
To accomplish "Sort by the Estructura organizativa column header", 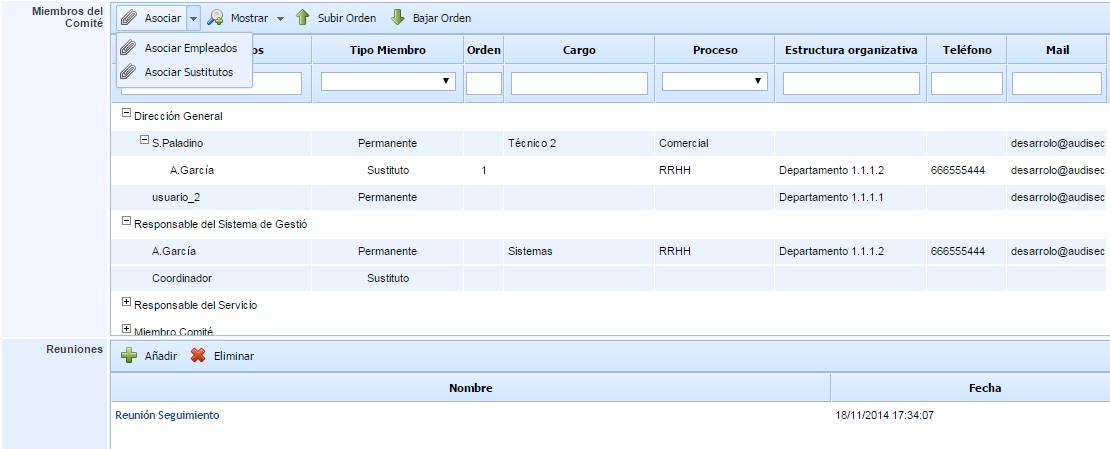I will (850, 50).
